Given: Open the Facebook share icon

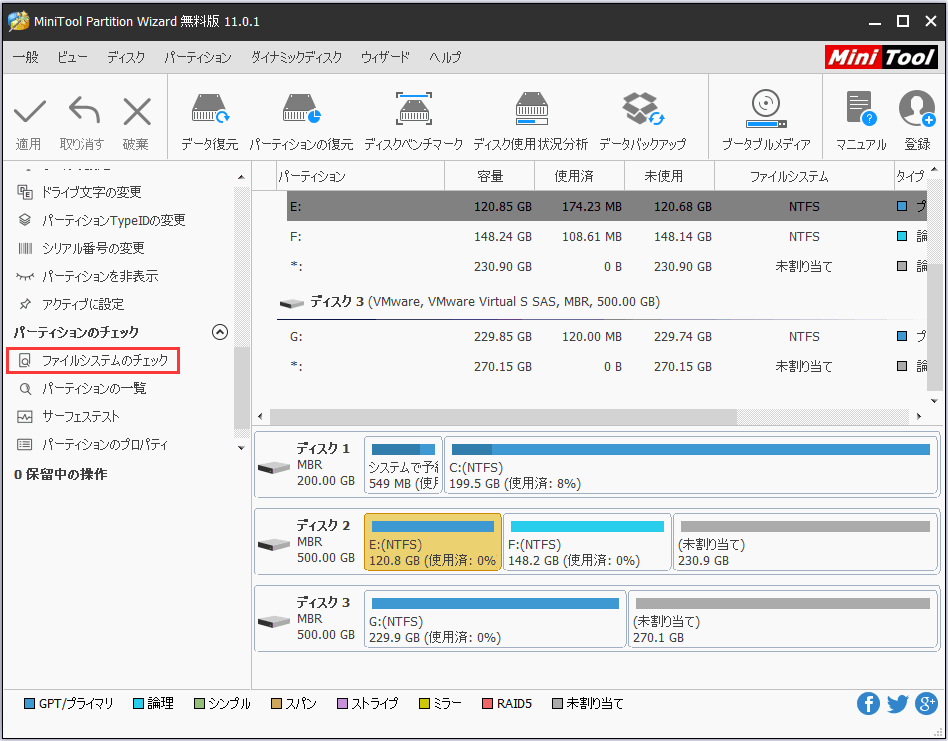Looking at the screenshot, I should (x=868, y=704).
